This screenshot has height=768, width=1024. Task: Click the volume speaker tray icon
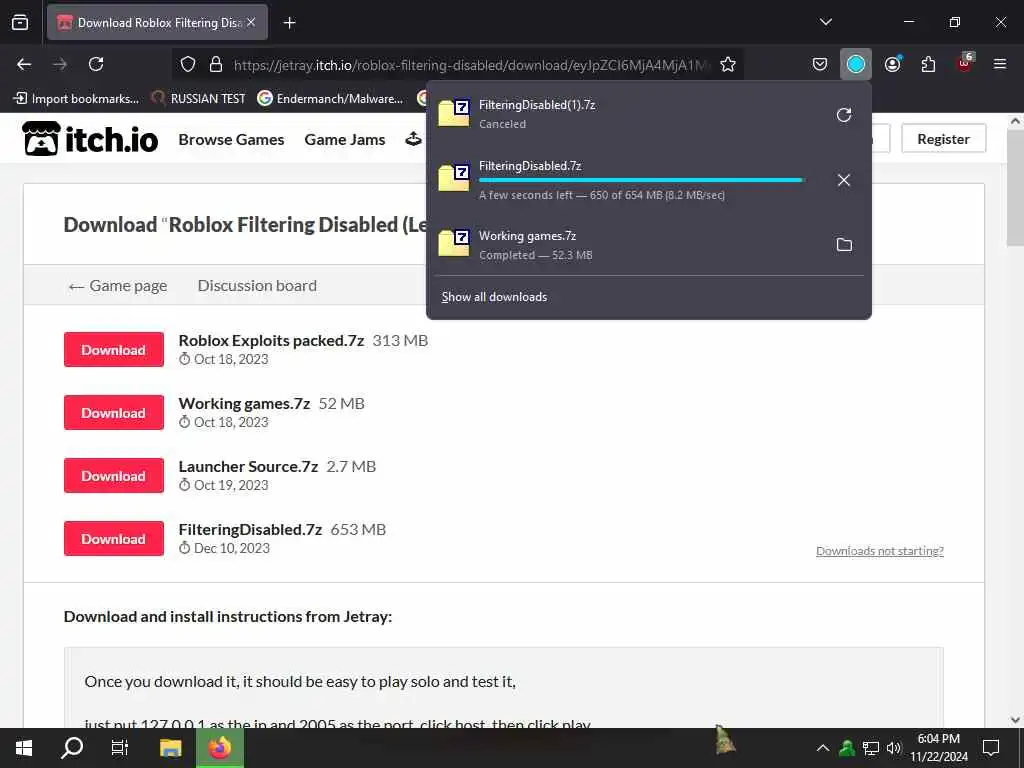click(x=893, y=748)
